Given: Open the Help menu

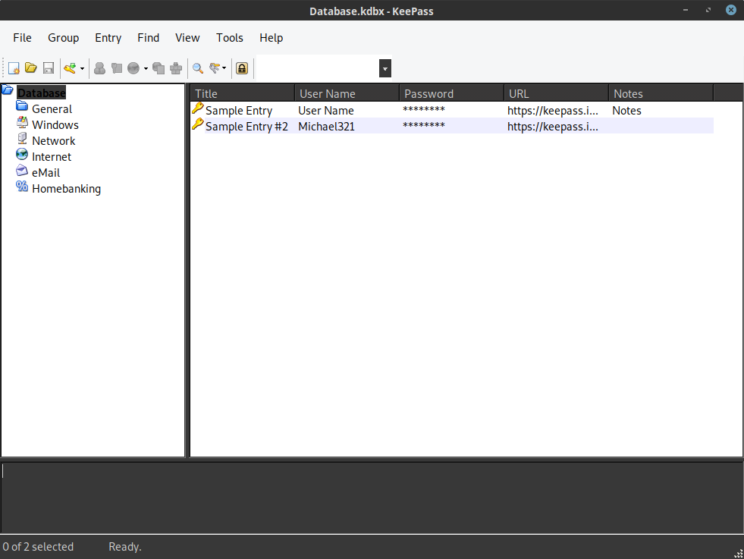Looking at the screenshot, I should [x=271, y=38].
